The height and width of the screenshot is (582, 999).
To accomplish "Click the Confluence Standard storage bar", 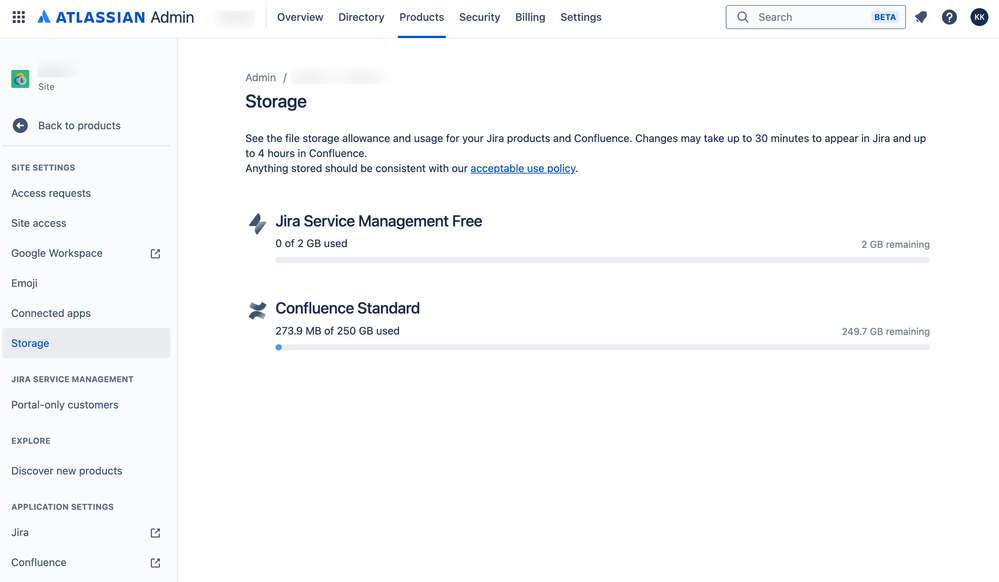I will (x=602, y=347).
